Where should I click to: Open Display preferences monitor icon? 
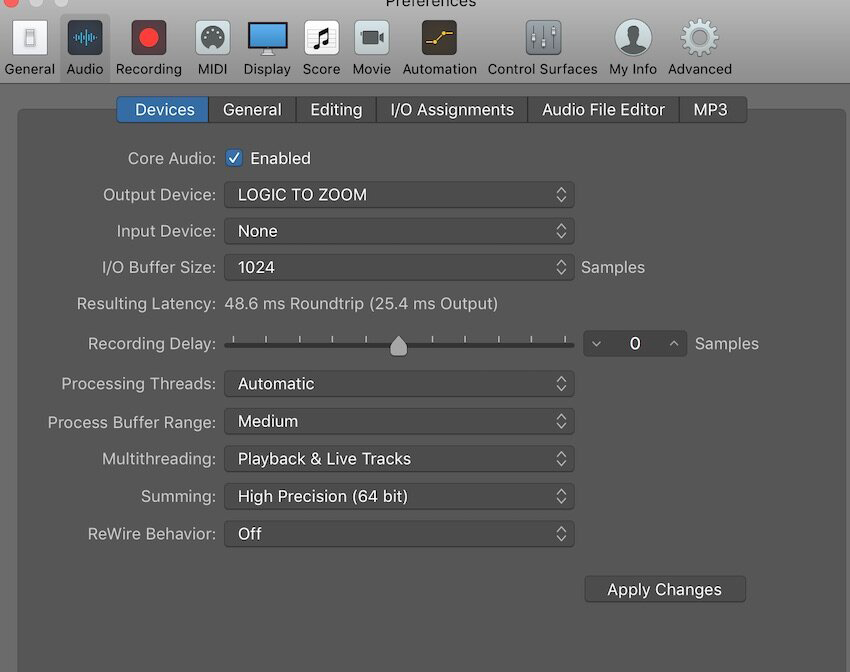coord(267,38)
